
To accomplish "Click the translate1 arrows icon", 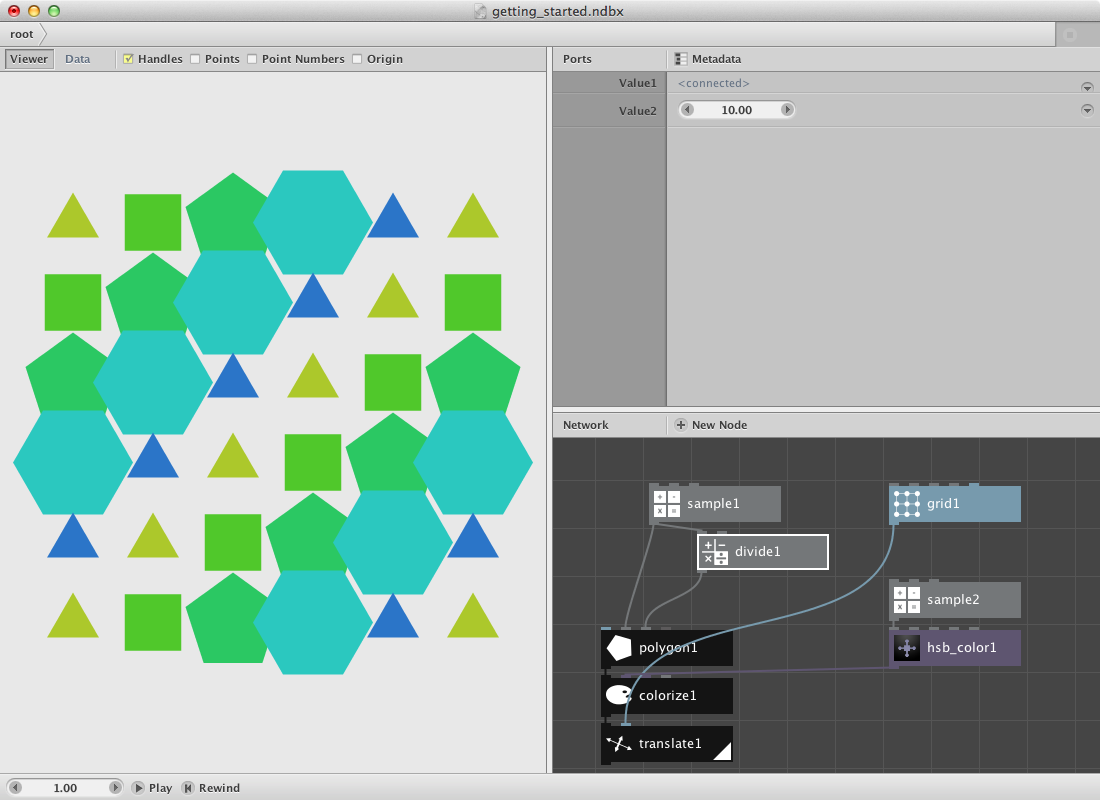I will [x=618, y=743].
